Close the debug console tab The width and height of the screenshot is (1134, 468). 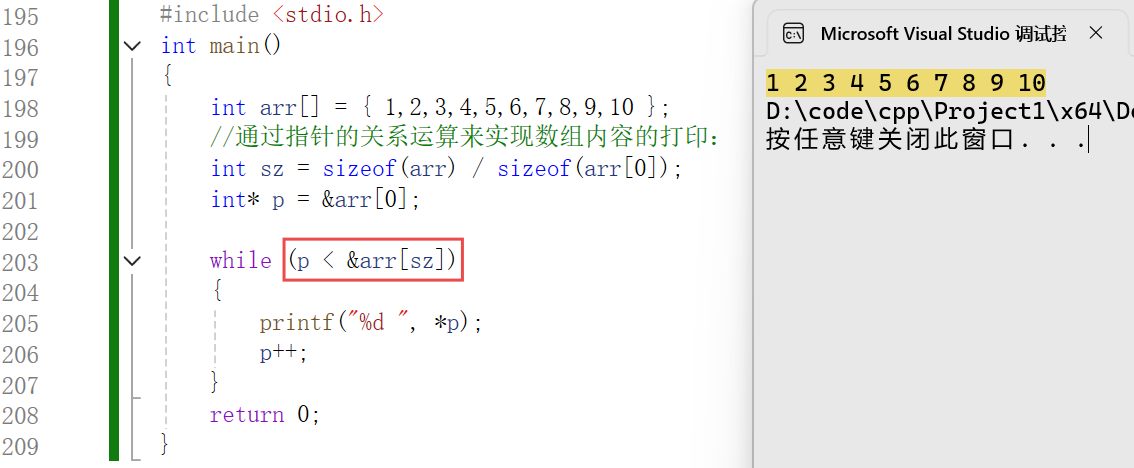(1096, 33)
